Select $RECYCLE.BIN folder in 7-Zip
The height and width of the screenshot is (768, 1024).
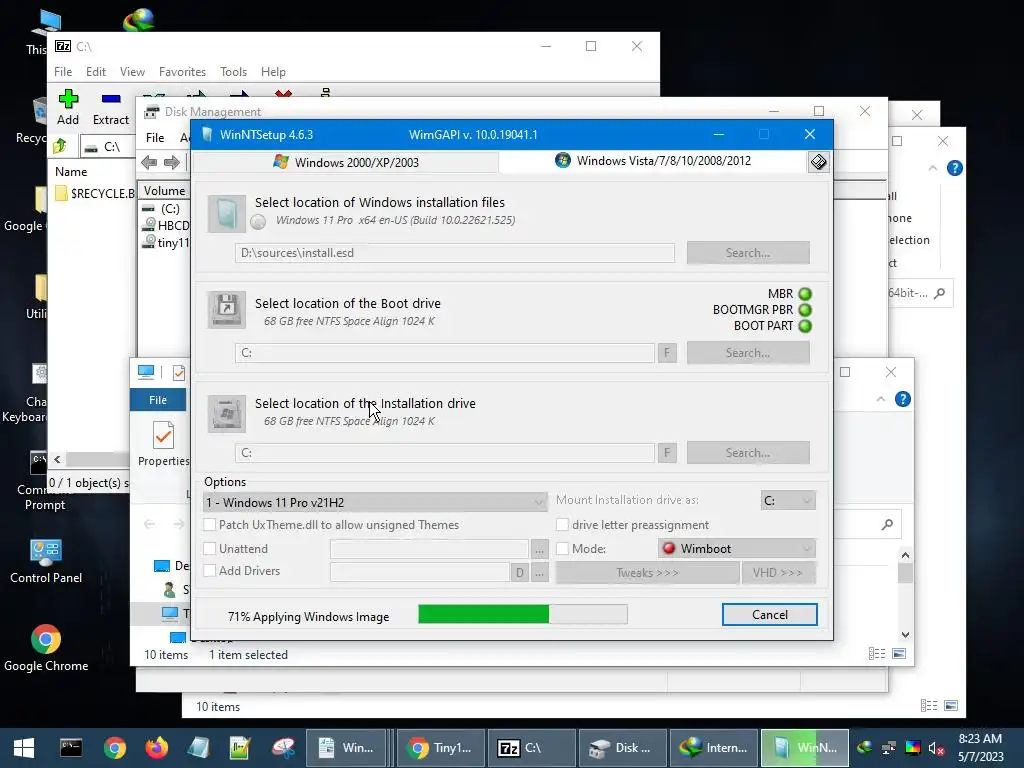click(95, 193)
